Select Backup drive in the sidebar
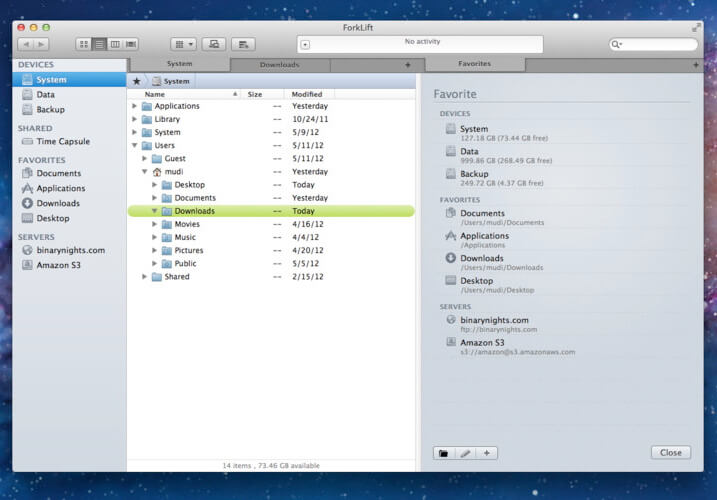Viewport: 717px width, 500px height. [x=70, y=110]
